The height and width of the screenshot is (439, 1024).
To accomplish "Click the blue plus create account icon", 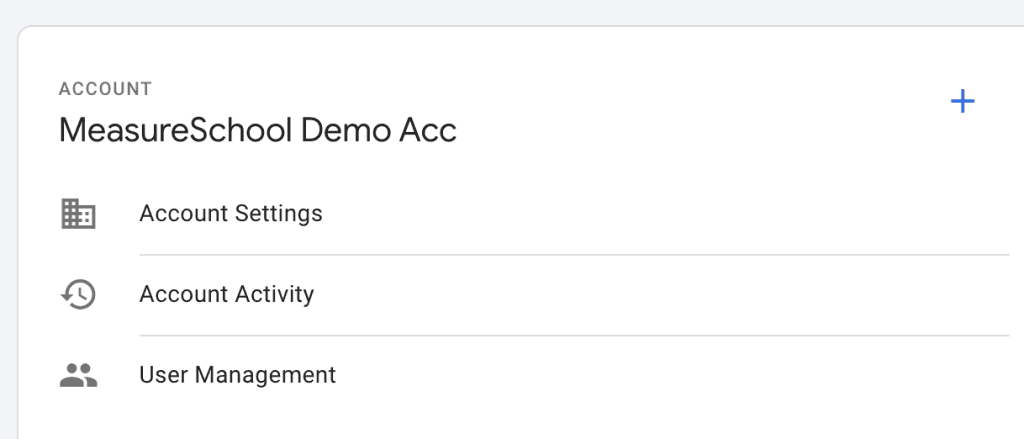I will tap(962, 101).
